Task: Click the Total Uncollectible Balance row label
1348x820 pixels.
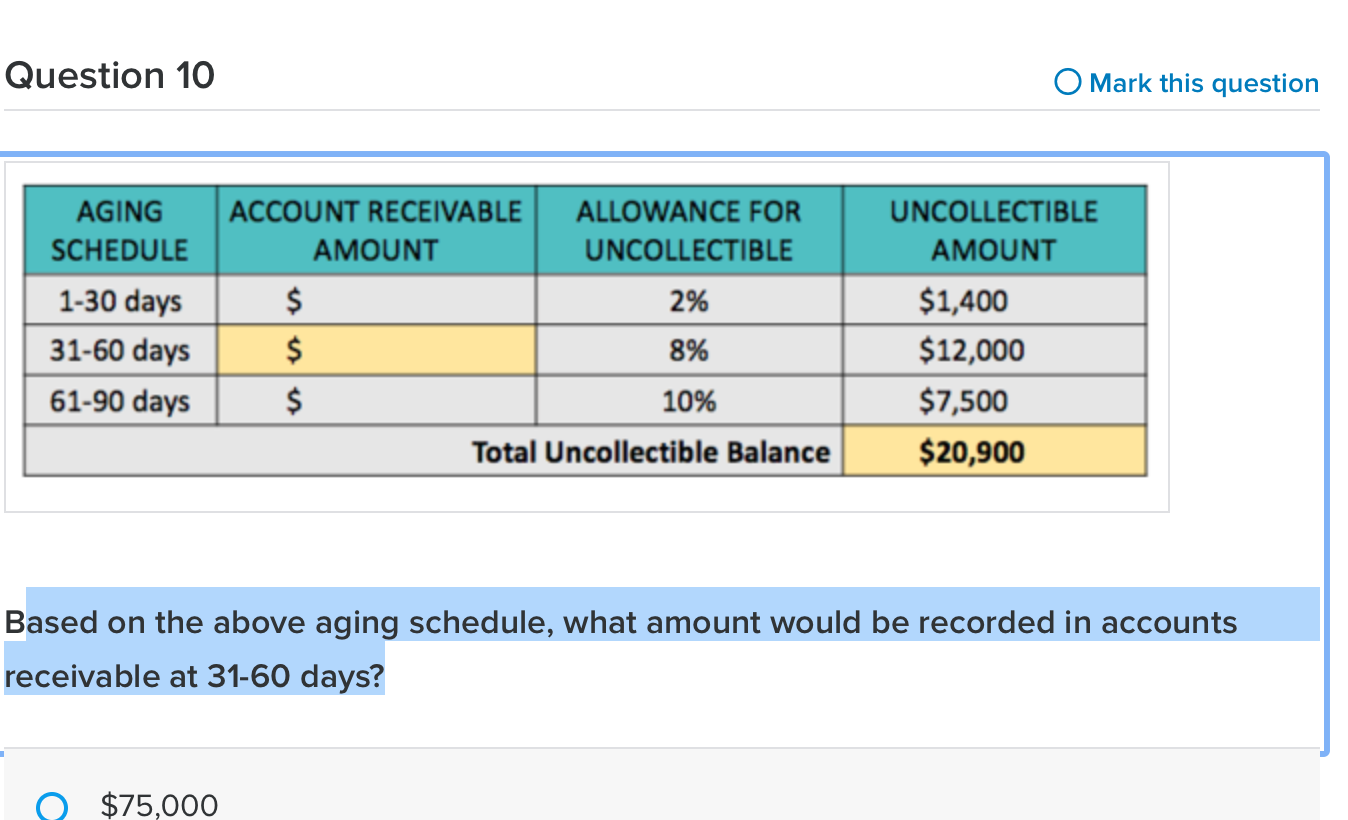Action: coord(652,451)
